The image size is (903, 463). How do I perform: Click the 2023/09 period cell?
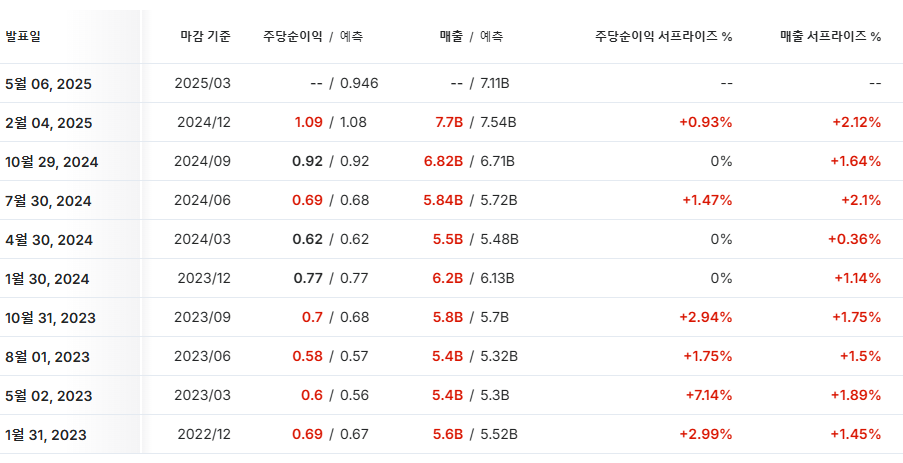point(202,317)
